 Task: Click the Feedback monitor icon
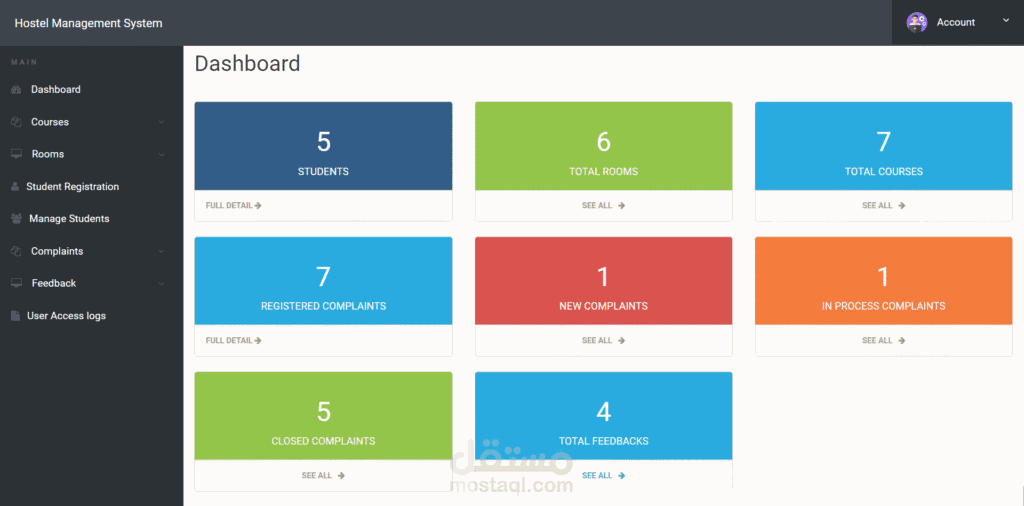pyautogui.click(x=16, y=283)
